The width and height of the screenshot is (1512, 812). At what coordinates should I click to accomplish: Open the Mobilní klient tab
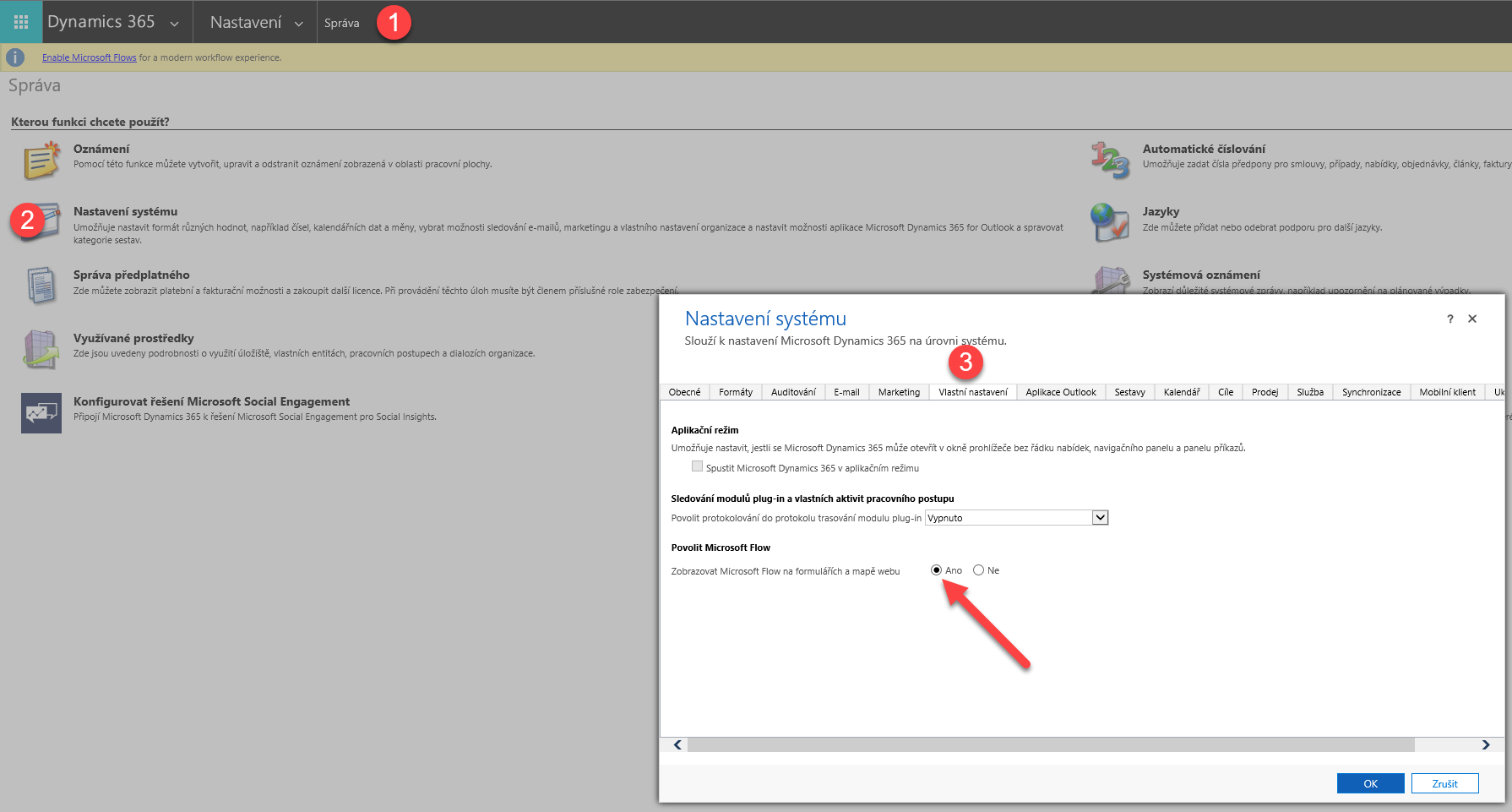tap(1448, 392)
